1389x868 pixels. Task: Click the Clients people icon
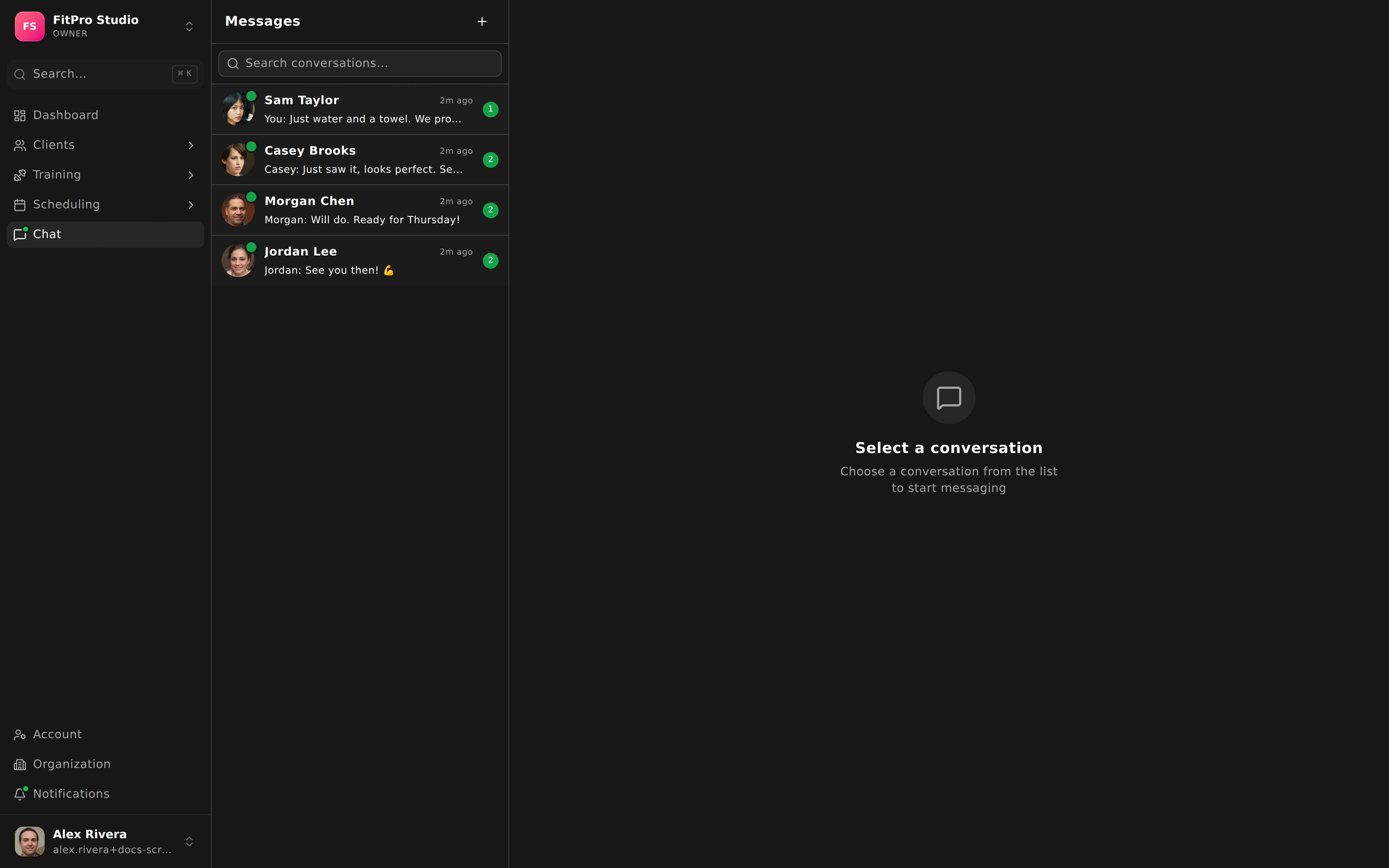[20, 145]
